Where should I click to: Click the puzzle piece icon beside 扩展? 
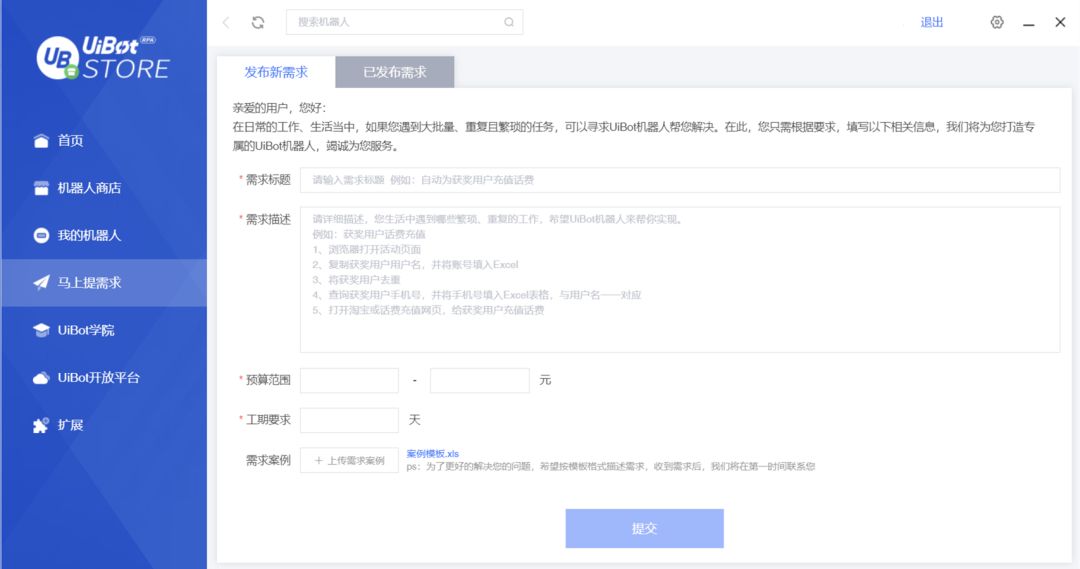[41, 425]
